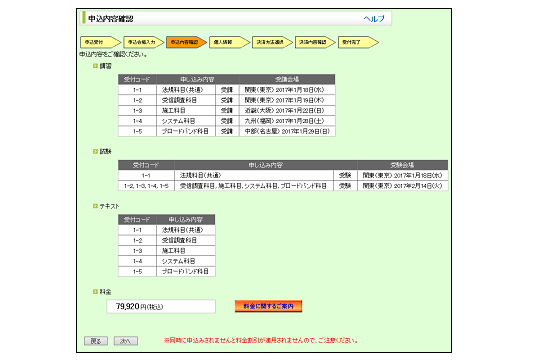Select the 受付完了 step arrow
This screenshot has width=543, height=361.
point(358,42)
